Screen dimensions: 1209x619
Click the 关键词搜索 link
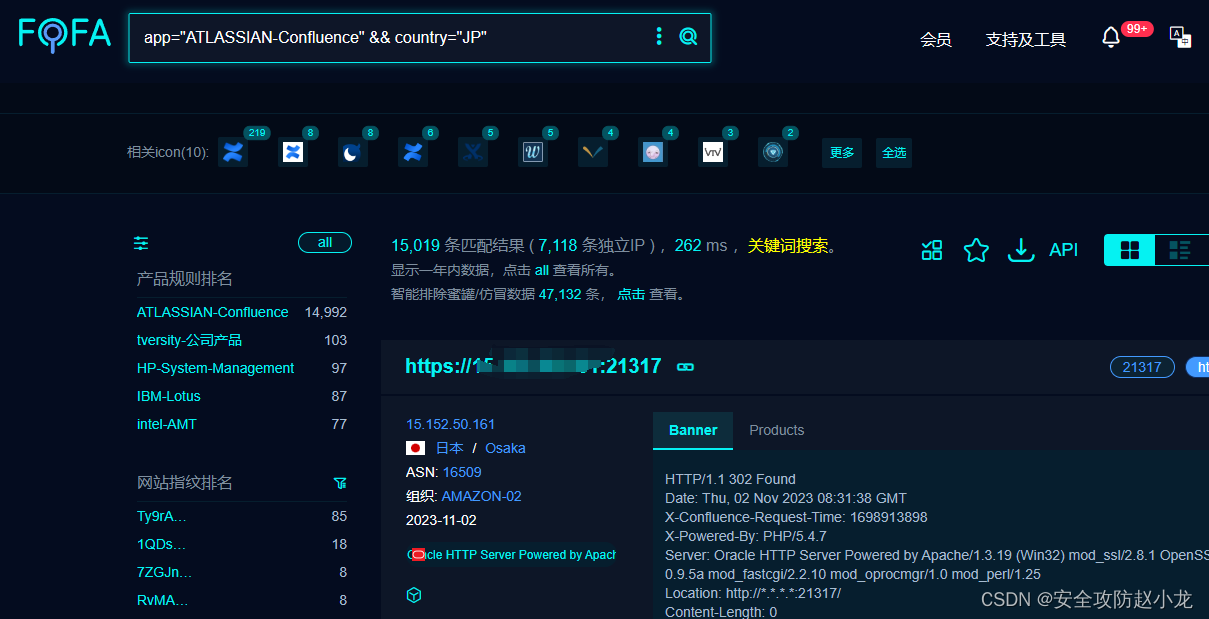(x=788, y=246)
